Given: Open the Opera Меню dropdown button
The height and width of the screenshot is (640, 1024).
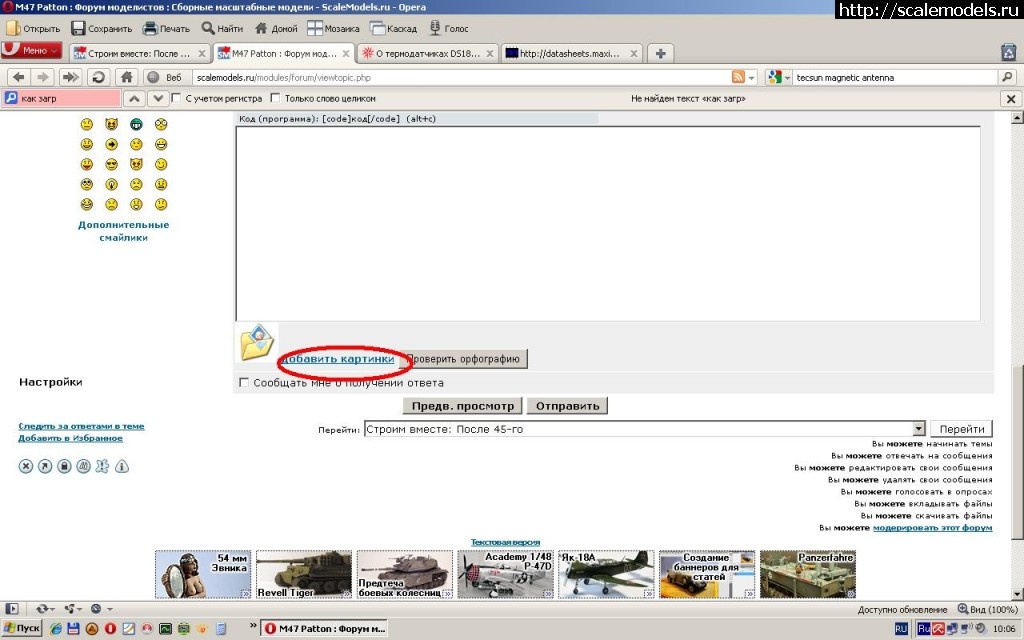Looking at the screenshot, I should (33, 50).
